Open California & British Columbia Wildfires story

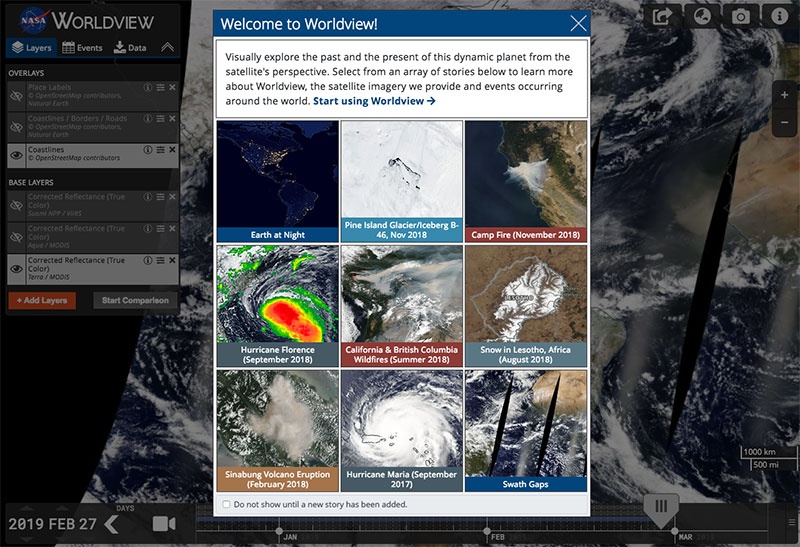coord(402,306)
